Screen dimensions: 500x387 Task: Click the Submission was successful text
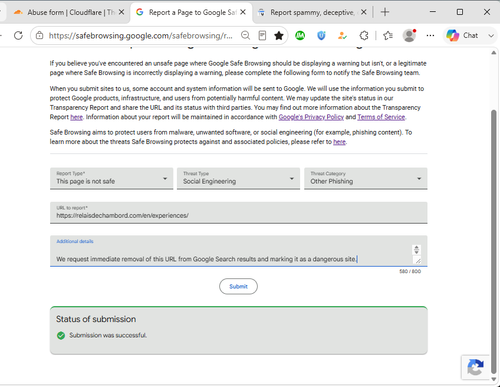(108, 335)
